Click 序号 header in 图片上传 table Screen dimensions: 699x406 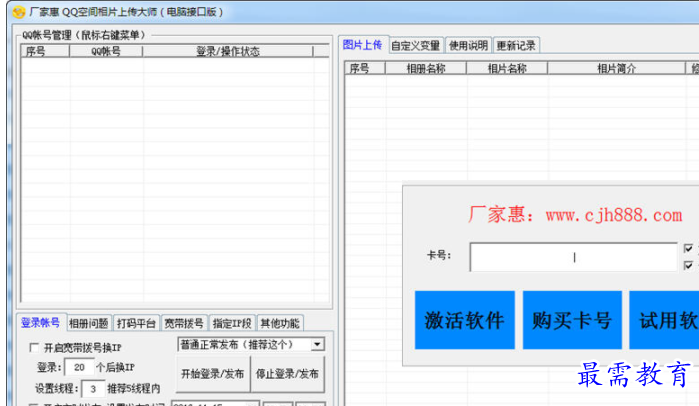(x=365, y=68)
